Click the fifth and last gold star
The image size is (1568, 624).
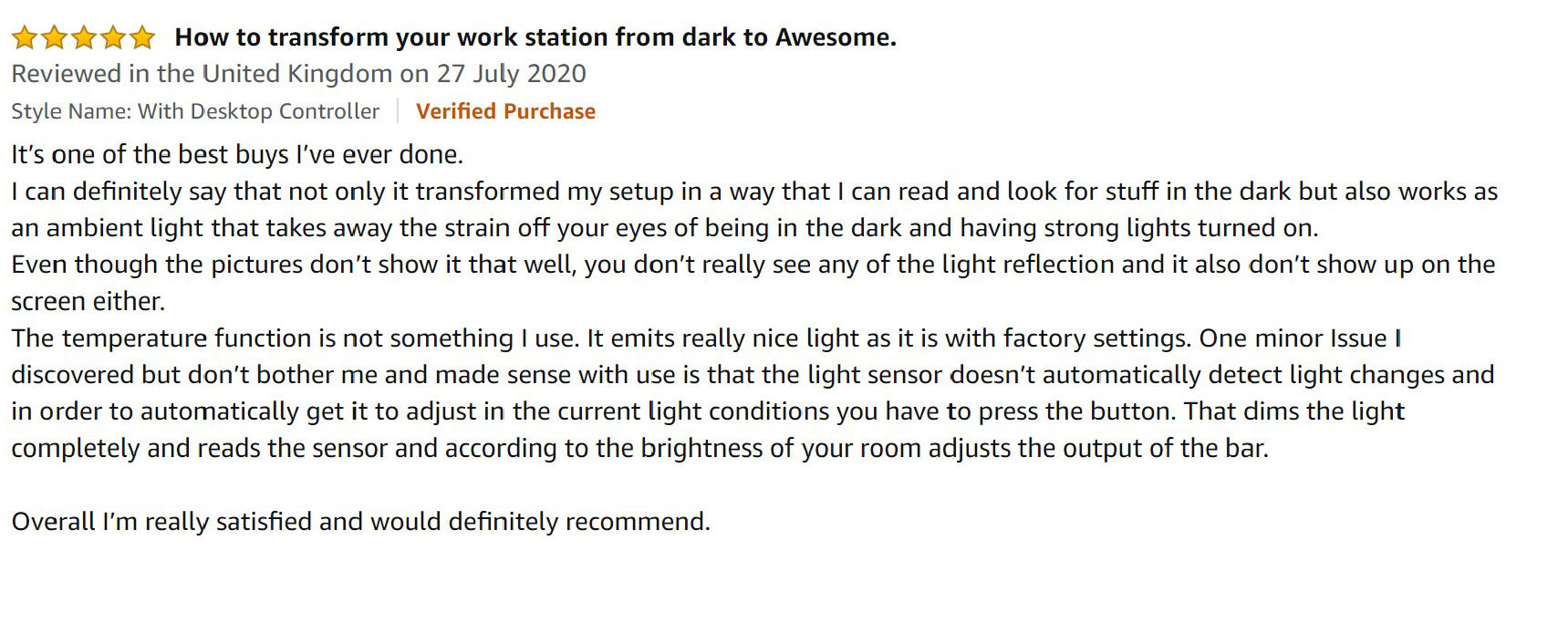pos(142,37)
